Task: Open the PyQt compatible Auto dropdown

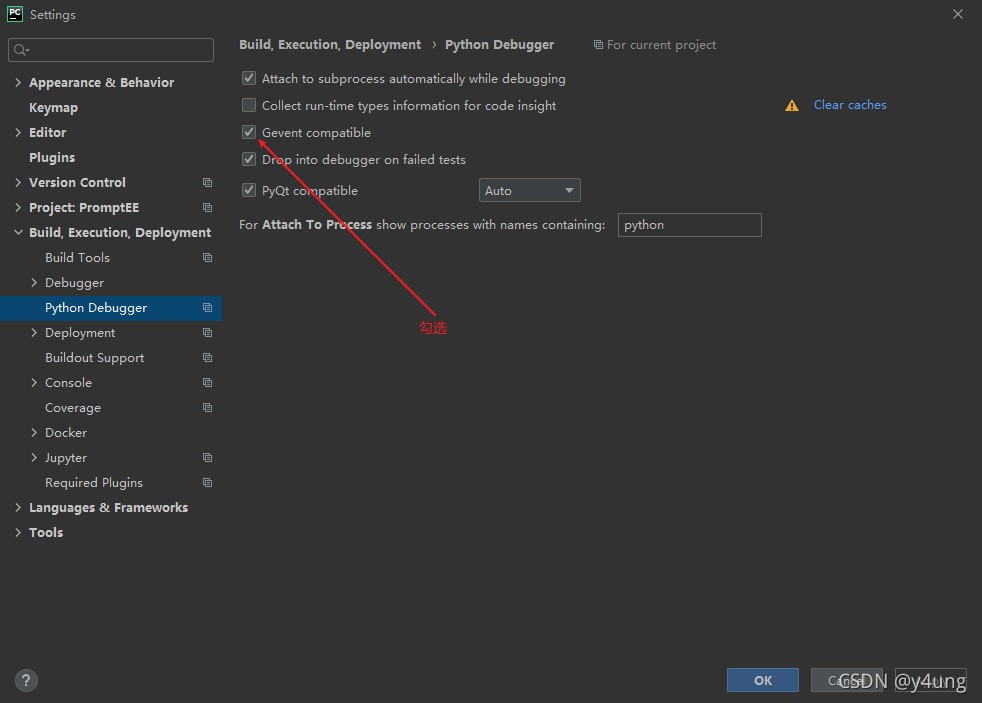Action: (x=529, y=190)
